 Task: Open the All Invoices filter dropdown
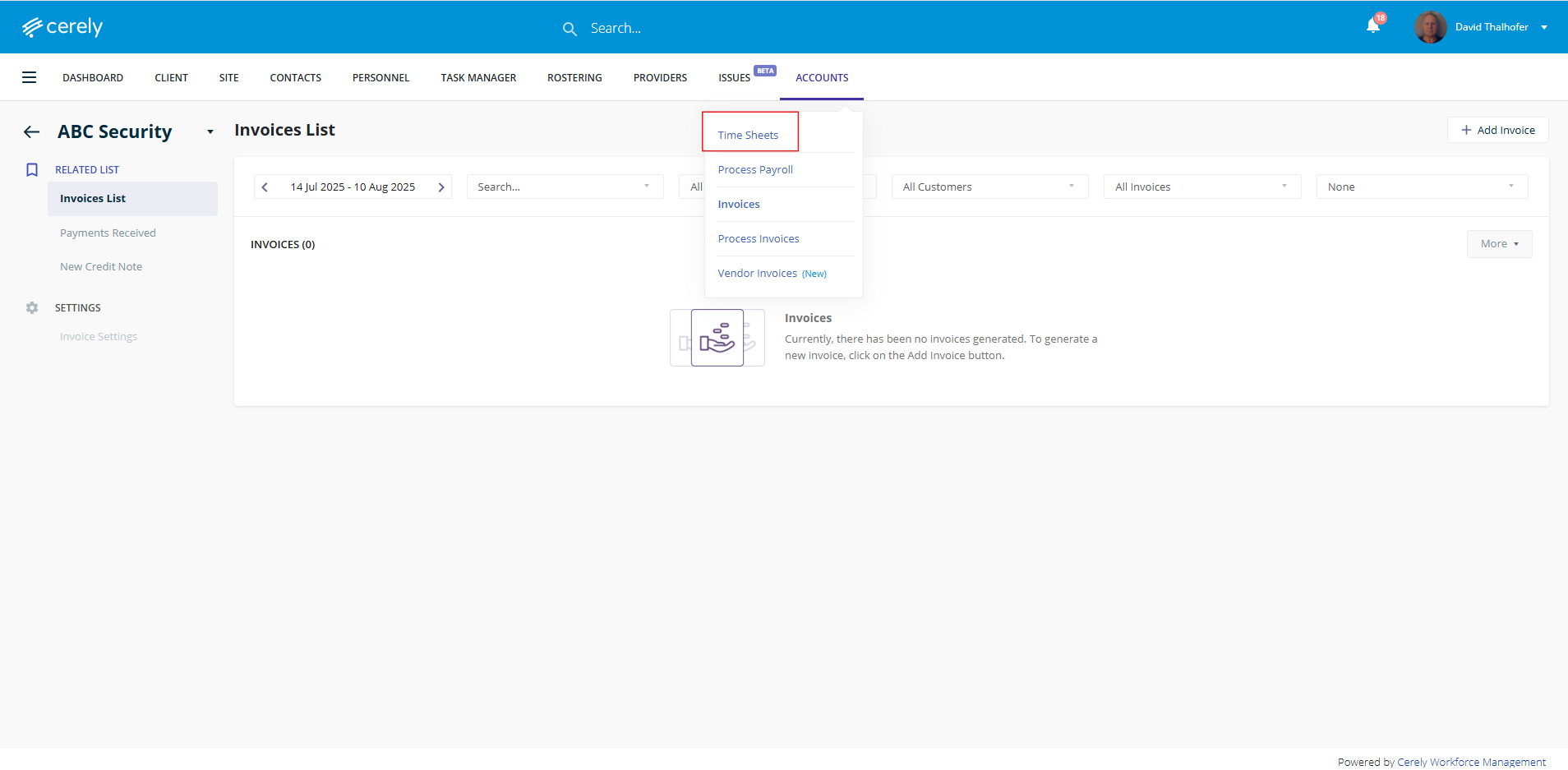tap(1201, 187)
